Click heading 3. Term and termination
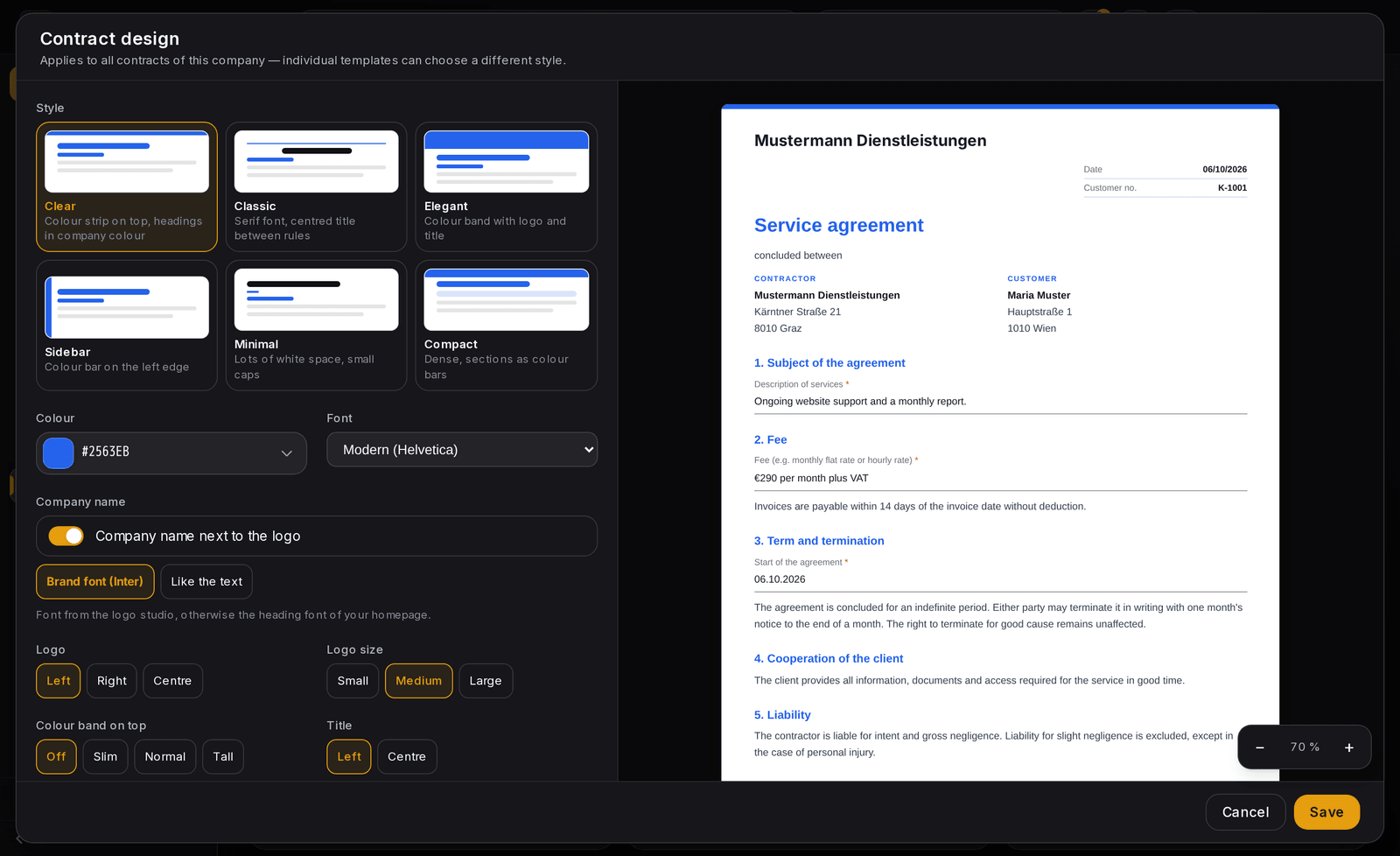The width and height of the screenshot is (1400, 856). (819, 541)
